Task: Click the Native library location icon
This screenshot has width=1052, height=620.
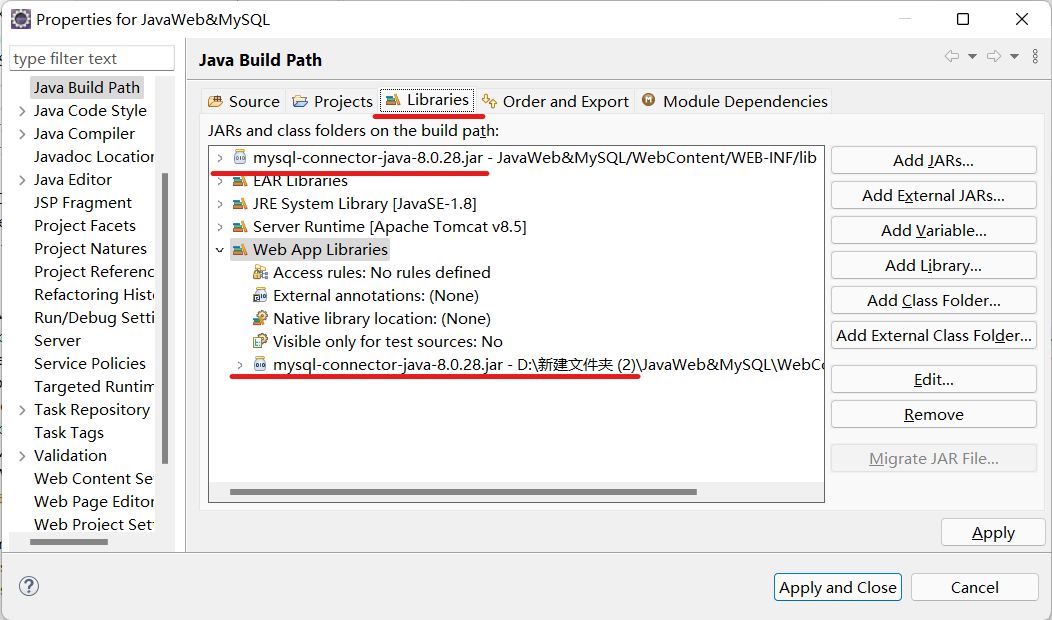Action: 260,318
